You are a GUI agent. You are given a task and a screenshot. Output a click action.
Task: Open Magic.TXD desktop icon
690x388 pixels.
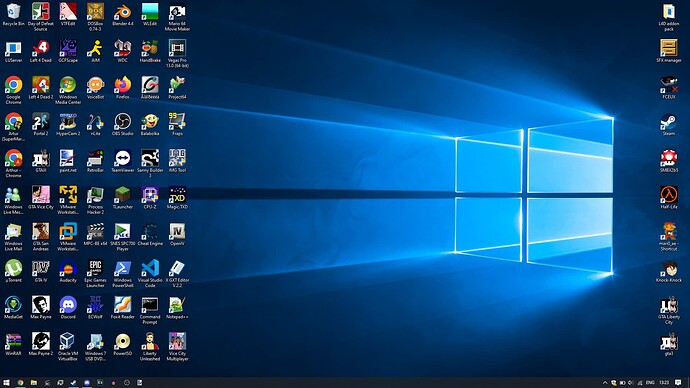(x=177, y=198)
